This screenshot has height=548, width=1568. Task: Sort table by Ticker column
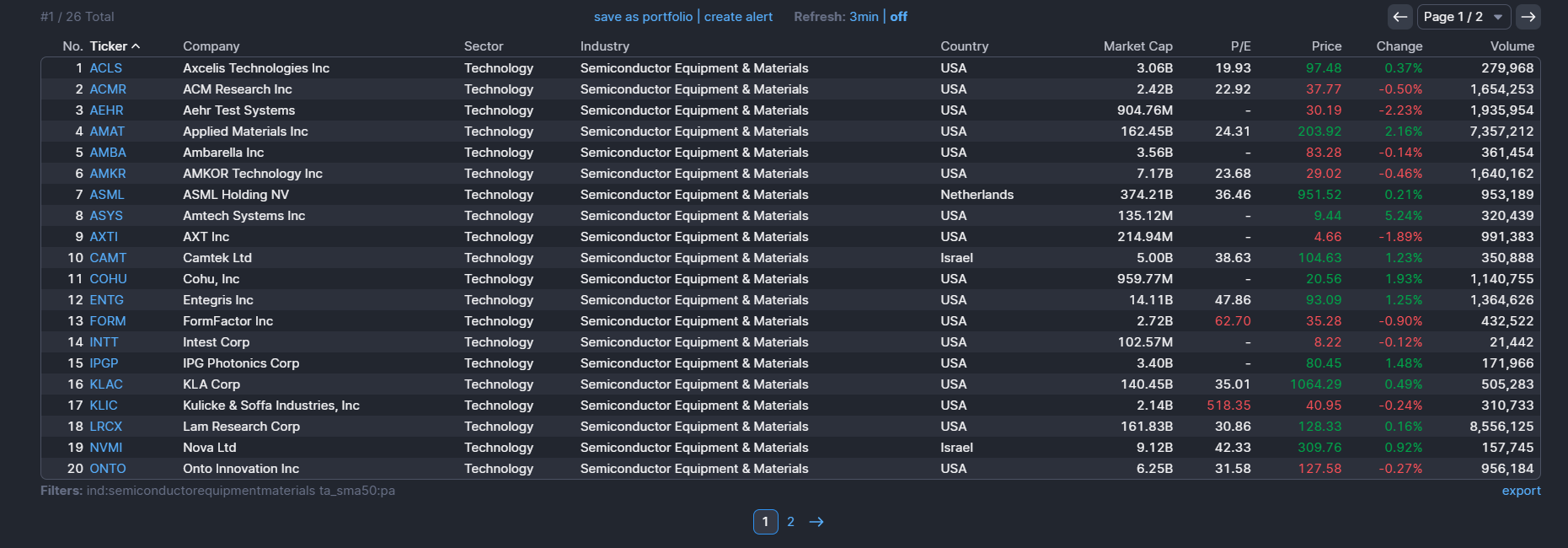[x=109, y=46]
